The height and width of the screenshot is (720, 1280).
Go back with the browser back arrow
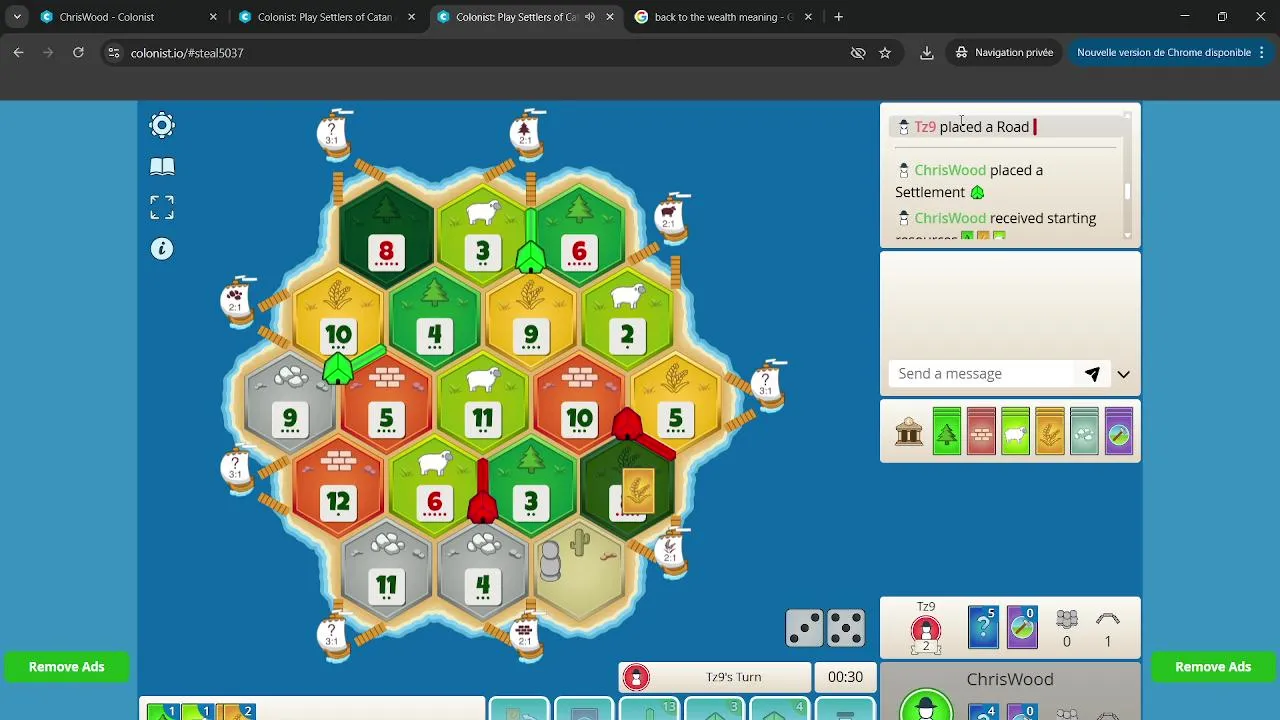pos(18,52)
